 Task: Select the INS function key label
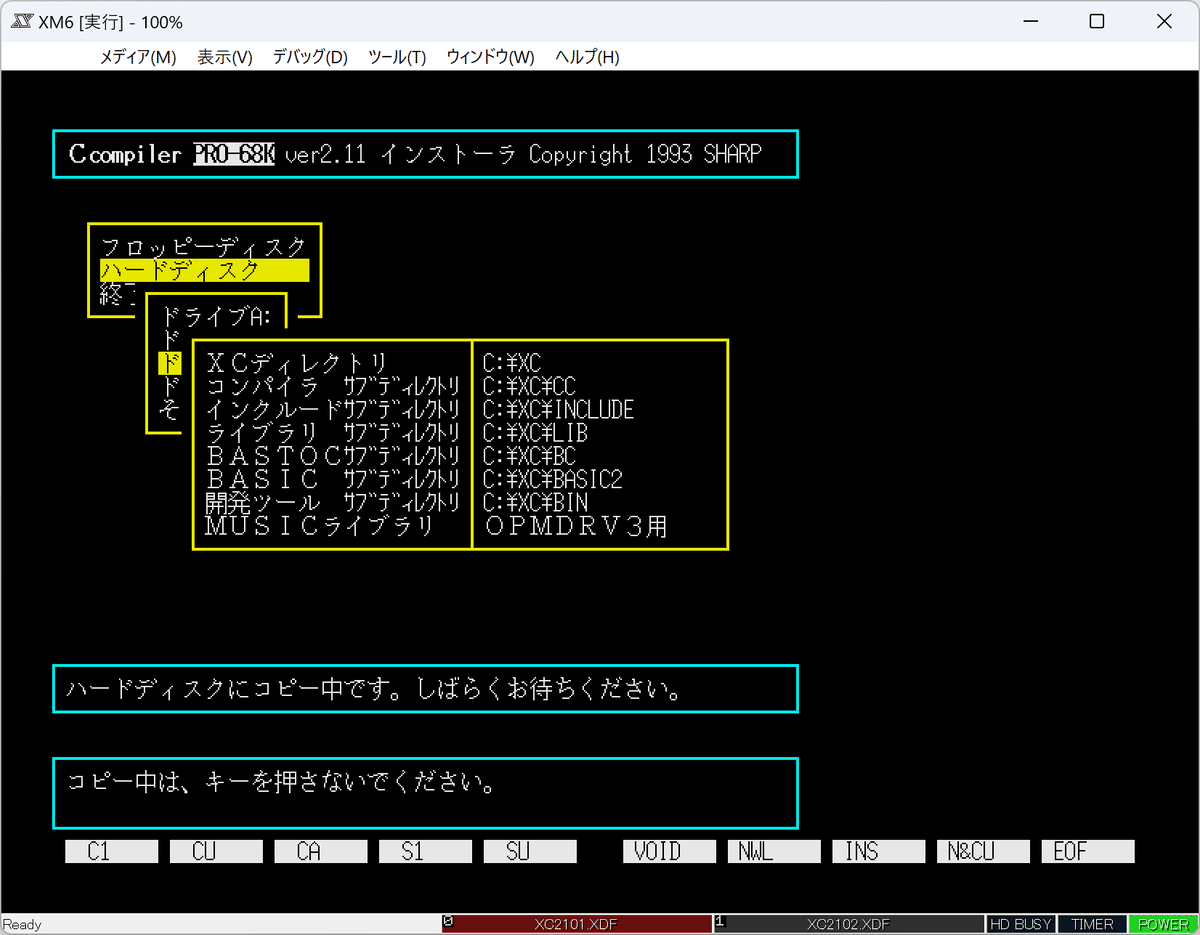click(878, 851)
